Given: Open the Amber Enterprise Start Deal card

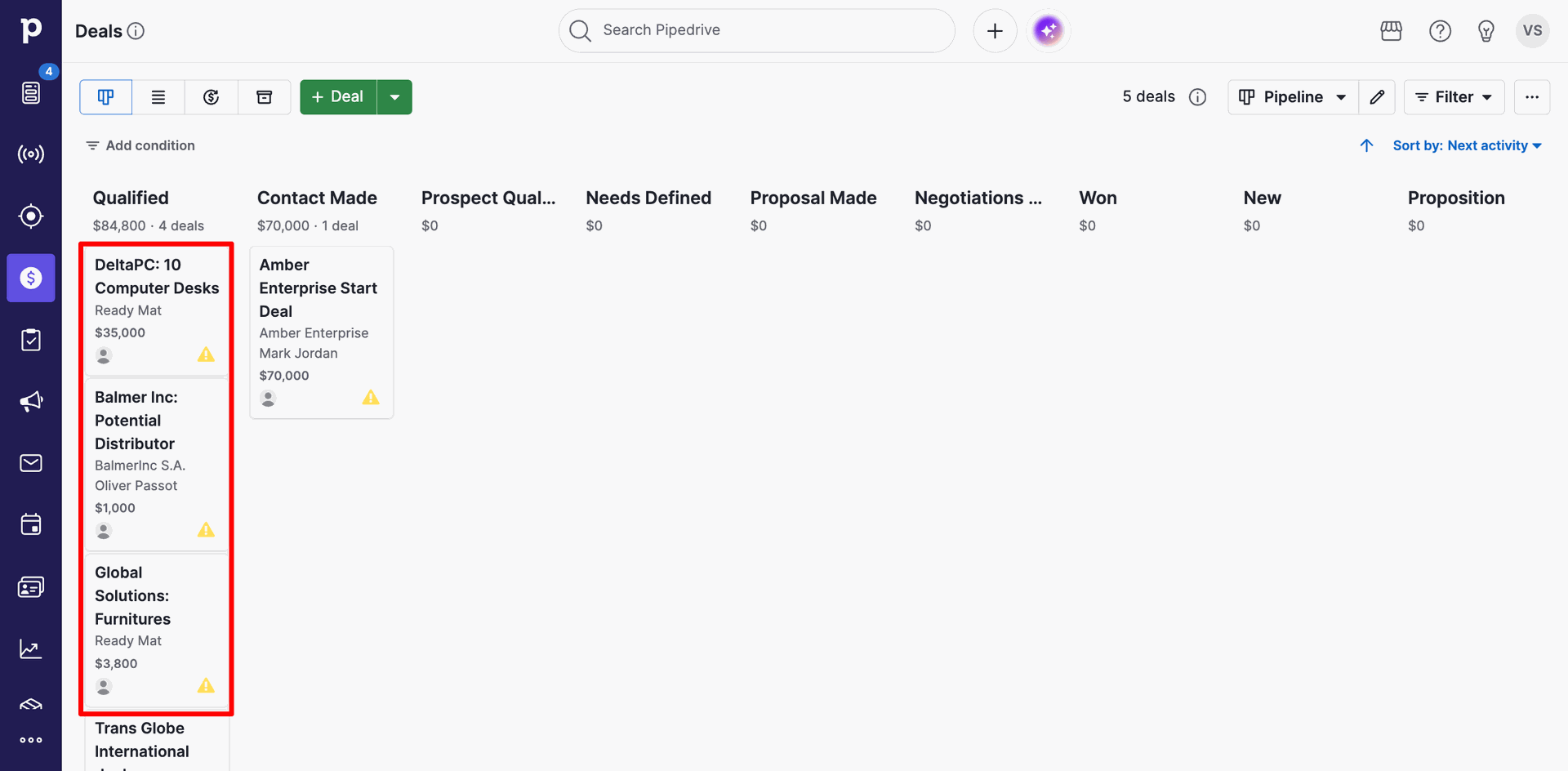Looking at the screenshot, I should pyautogui.click(x=322, y=332).
